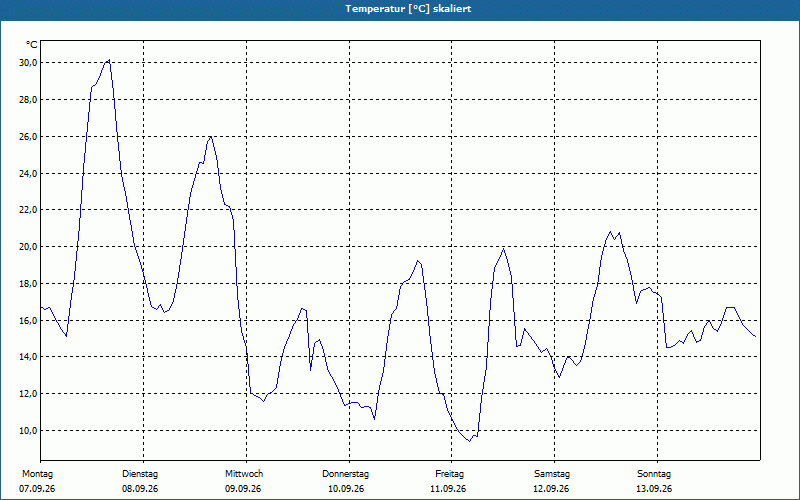This screenshot has width=800, height=500.
Task: Click the Tuesday 26 °C temperature peak
Action: [x=210, y=137]
